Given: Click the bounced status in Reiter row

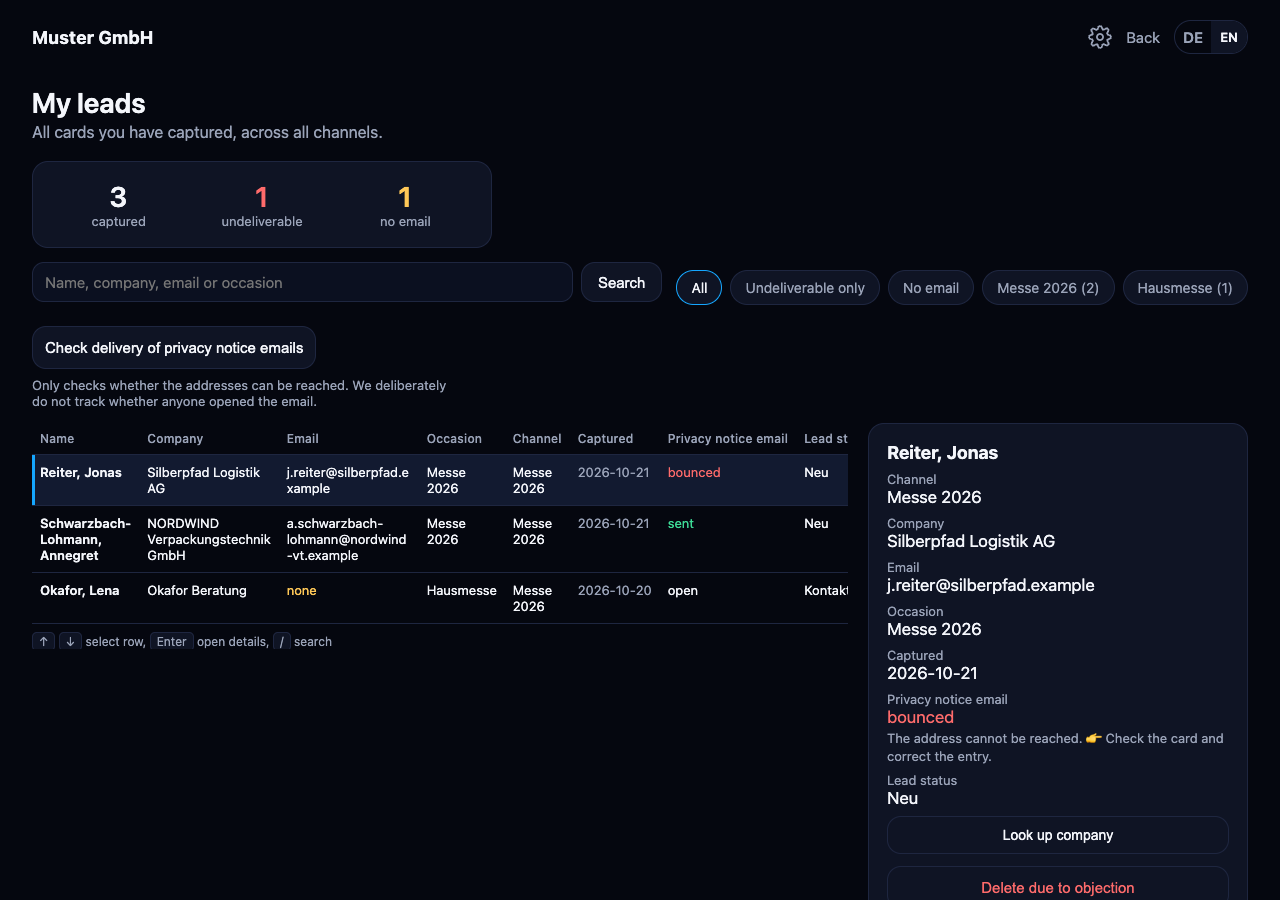Looking at the screenshot, I should 694,472.
